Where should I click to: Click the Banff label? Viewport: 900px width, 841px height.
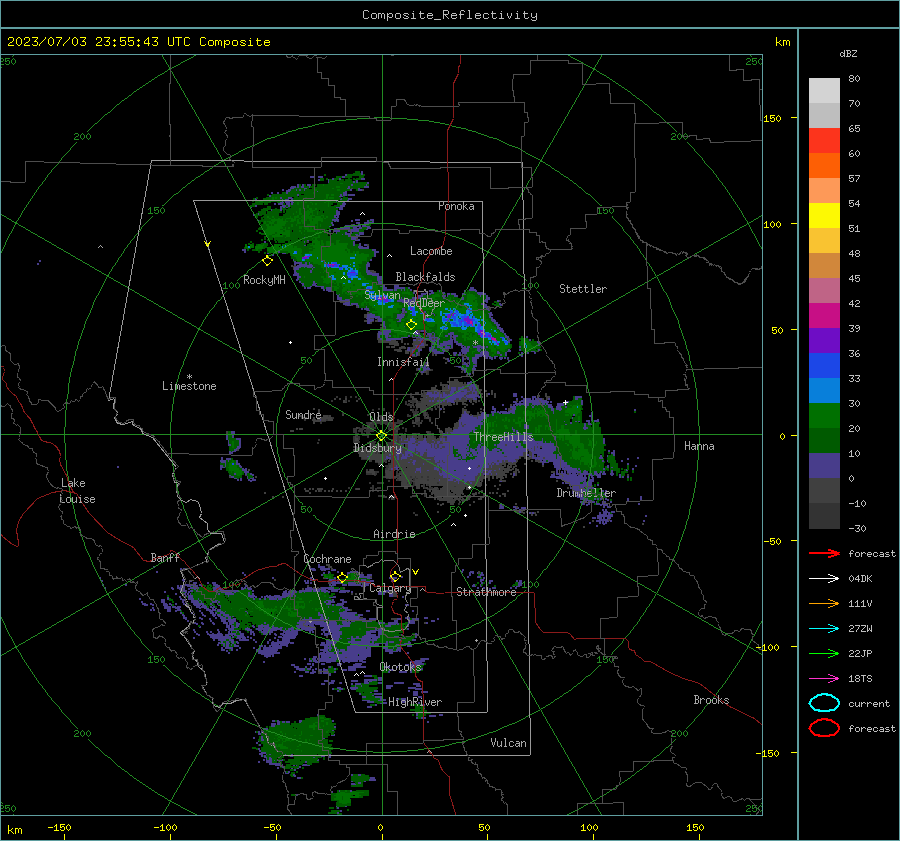tap(165, 557)
